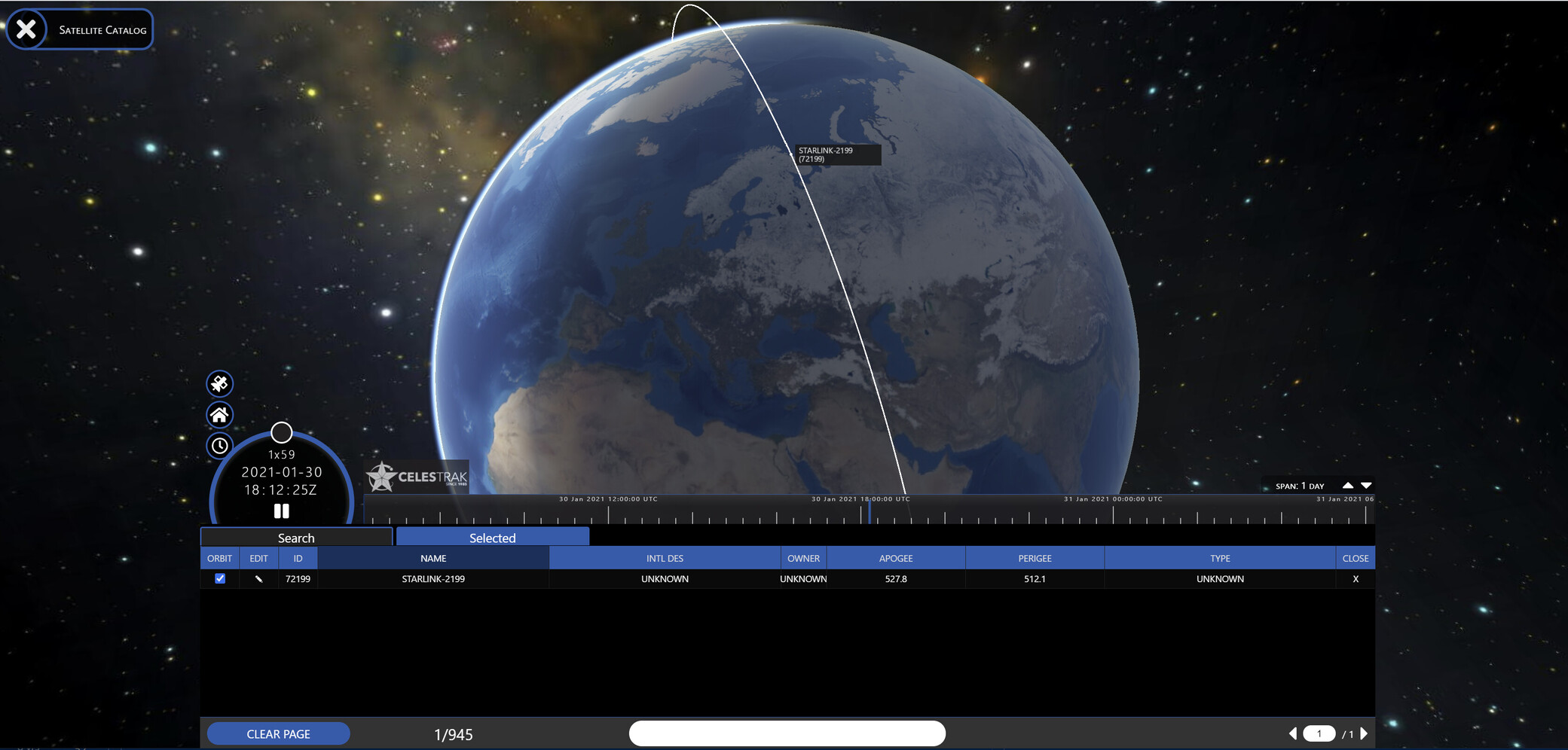Screen dimensions: 1568x750
Task: Switch to the Selected tab
Action: (x=492, y=538)
